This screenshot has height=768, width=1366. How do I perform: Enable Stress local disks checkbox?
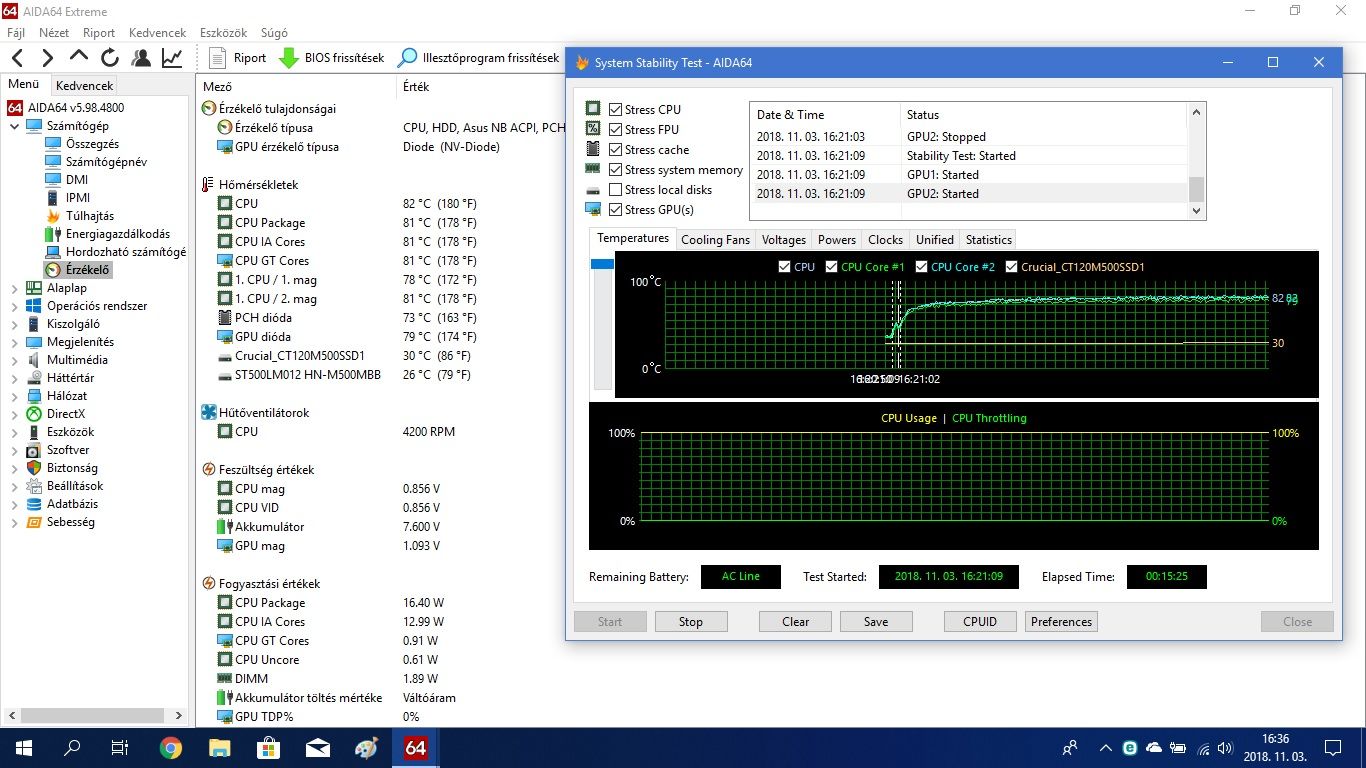pyautogui.click(x=616, y=190)
